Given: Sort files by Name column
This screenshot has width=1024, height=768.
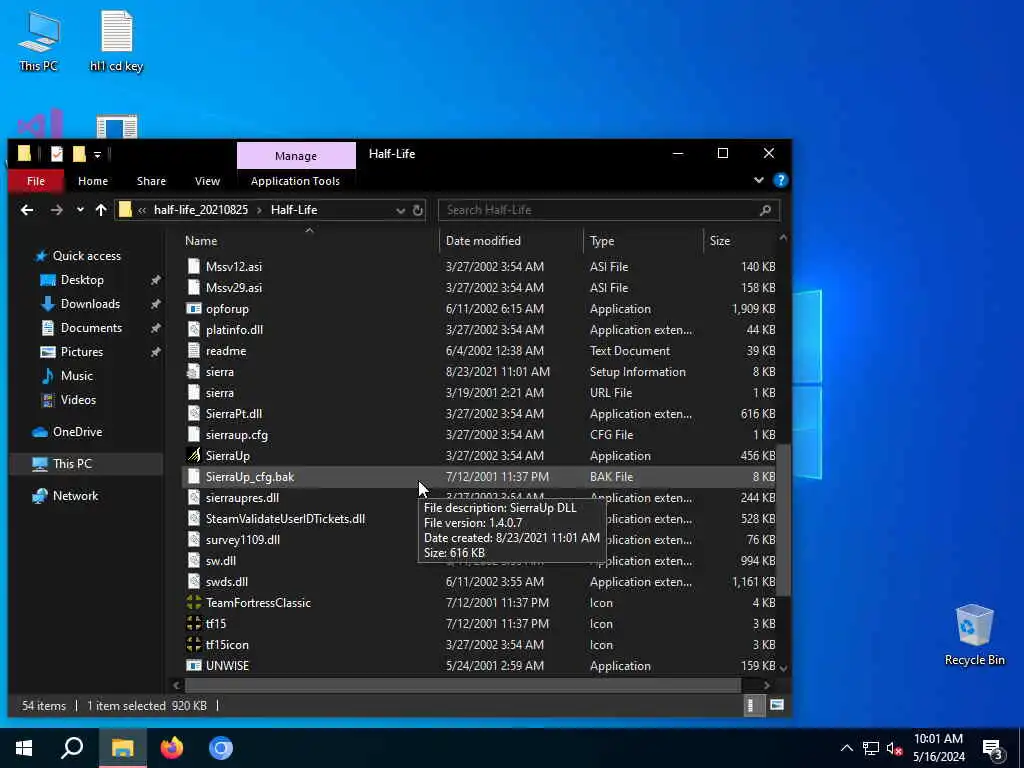Looking at the screenshot, I should coord(310,241).
